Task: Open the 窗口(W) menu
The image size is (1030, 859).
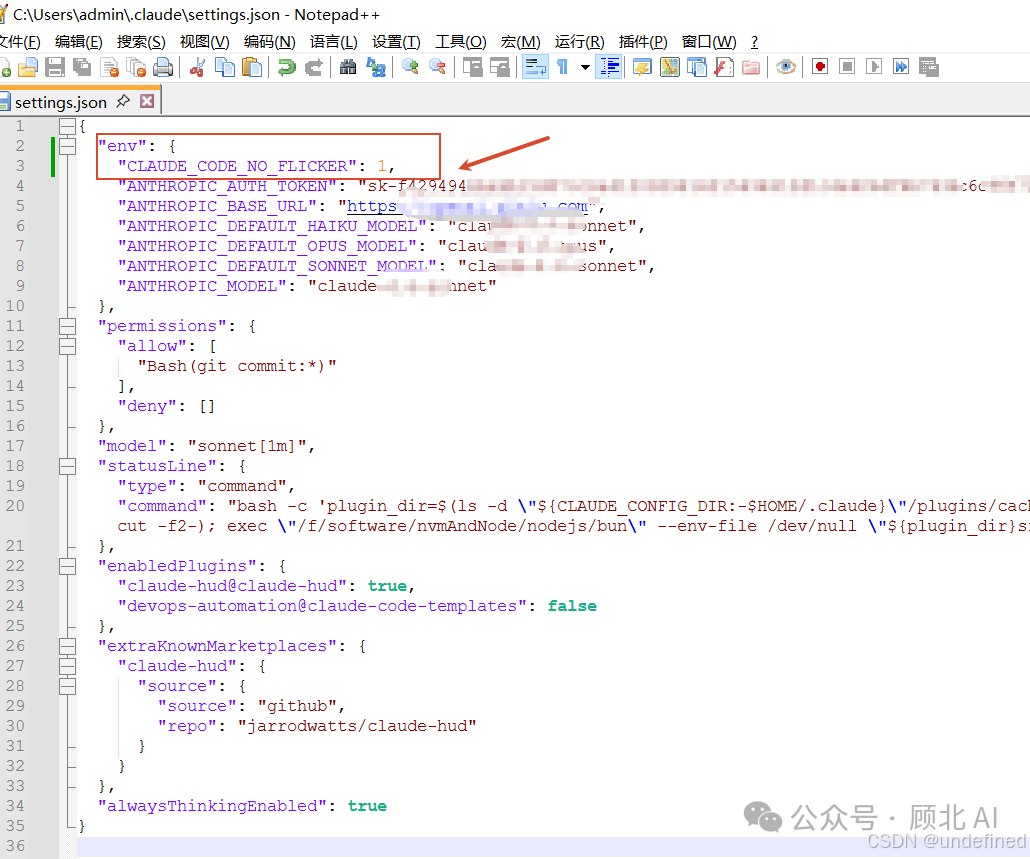Action: click(x=709, y=42)
